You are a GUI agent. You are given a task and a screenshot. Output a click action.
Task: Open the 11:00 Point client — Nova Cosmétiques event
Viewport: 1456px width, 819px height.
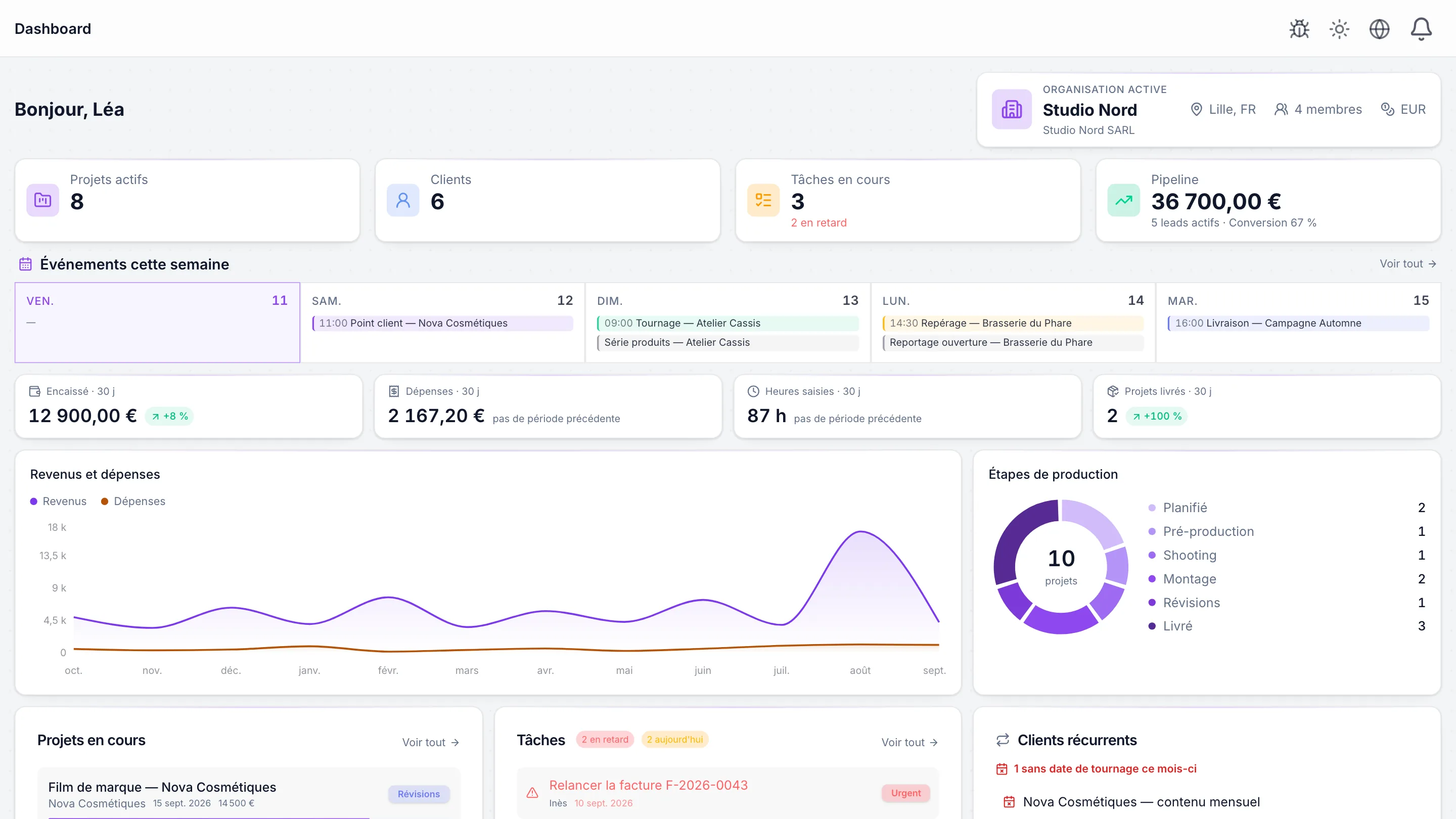(x=442, y=324)
